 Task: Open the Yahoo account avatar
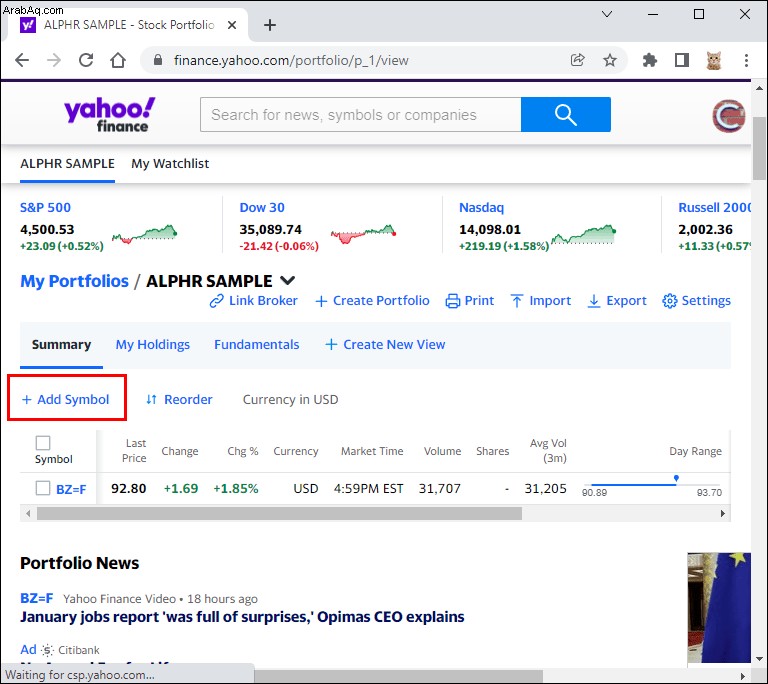[728, 116]
